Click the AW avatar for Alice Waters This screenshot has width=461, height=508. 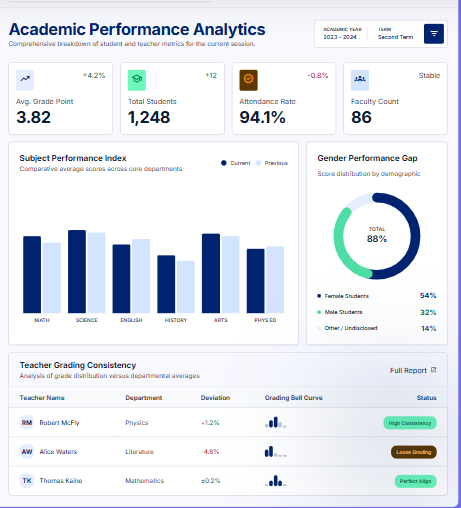pyautogui.click(x=27, y=452)
